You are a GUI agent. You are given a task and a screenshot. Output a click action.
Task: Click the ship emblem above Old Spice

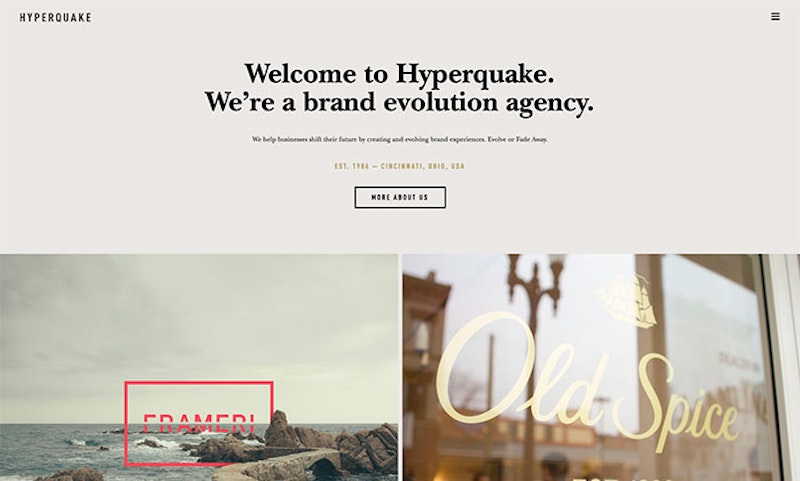626,300
